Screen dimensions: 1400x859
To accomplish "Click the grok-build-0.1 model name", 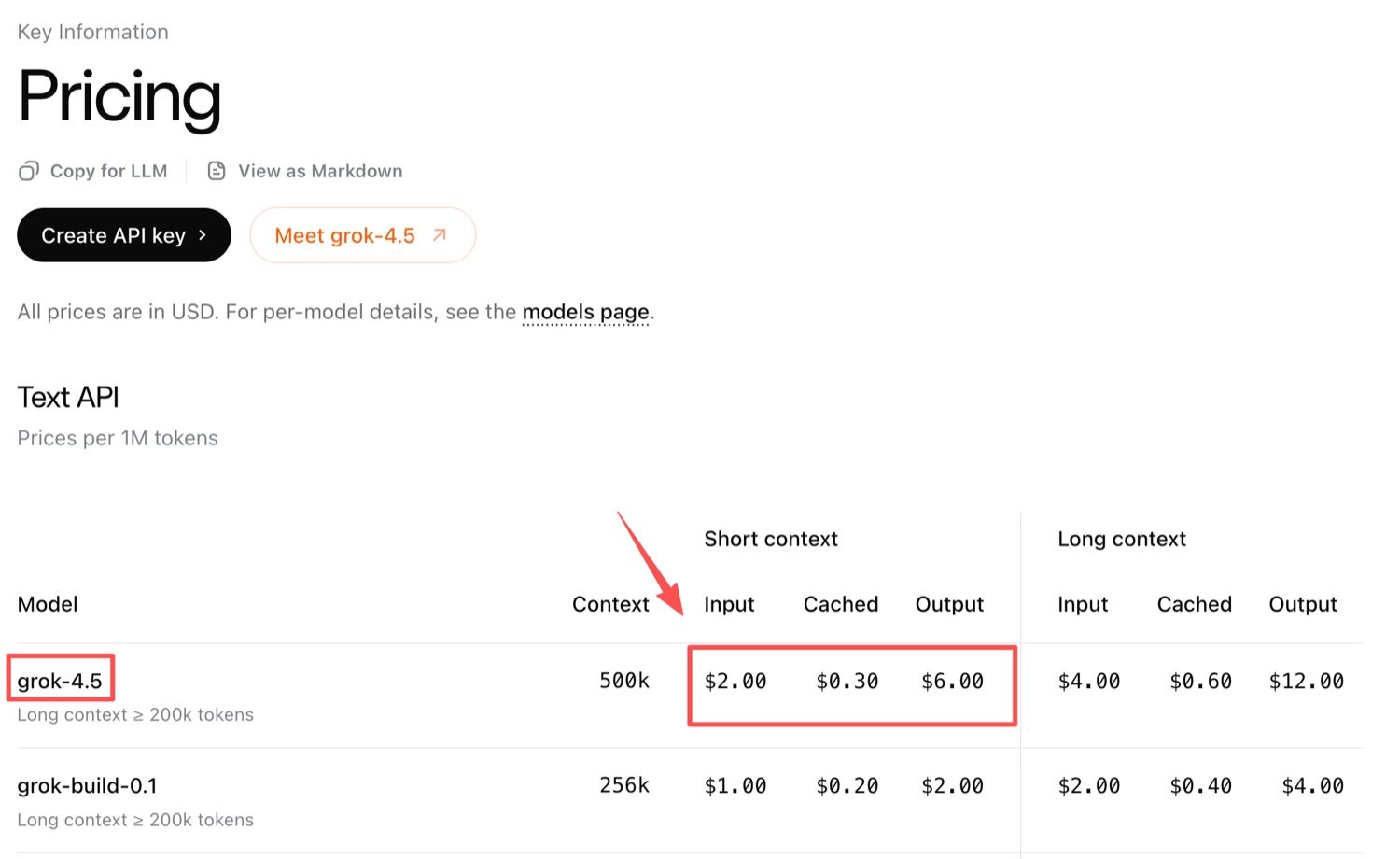I will pos(87,785).
